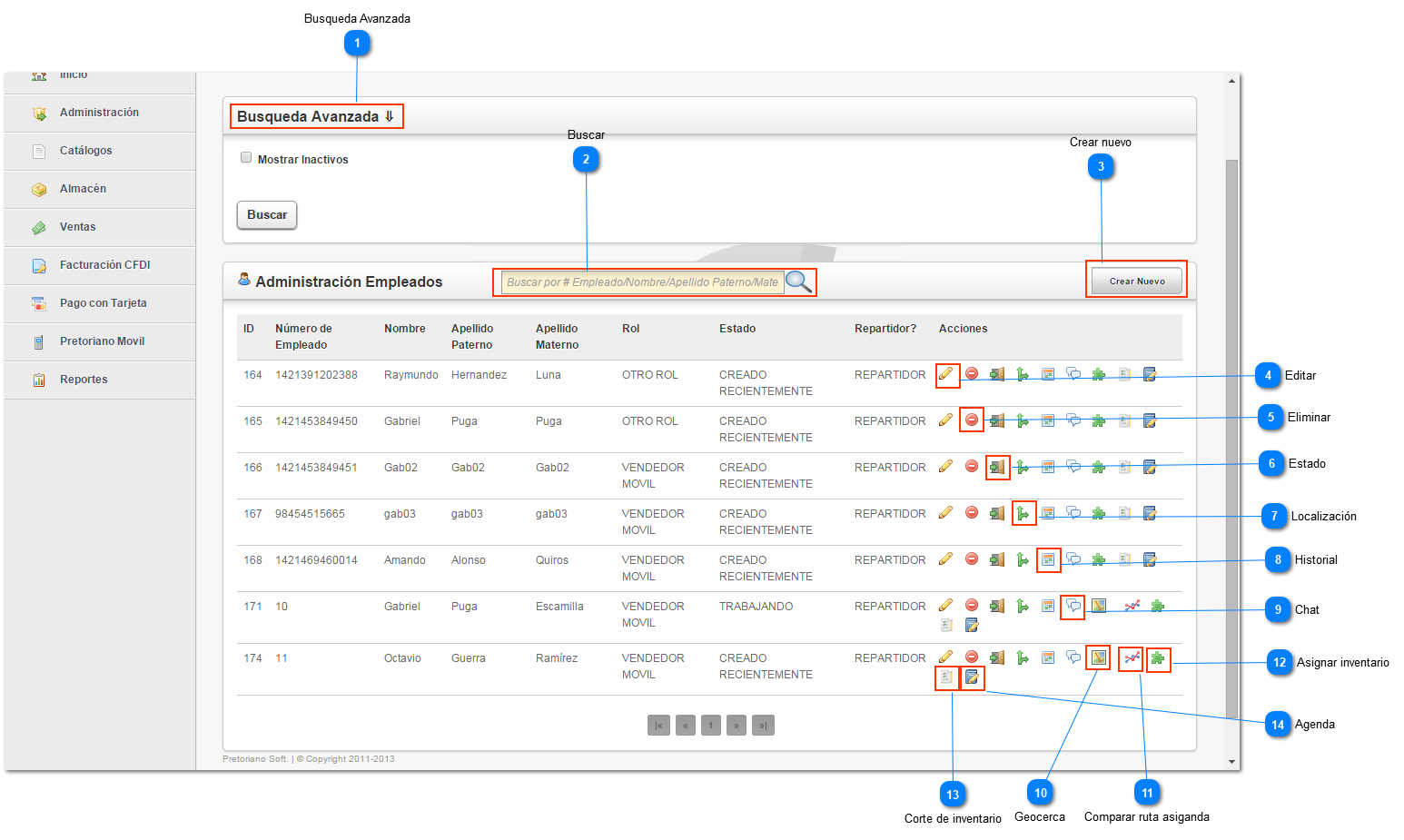This screenshot has width=1404, height=840.
Task: Click the TRABAJANDO status cell
Action: (756, 607)
